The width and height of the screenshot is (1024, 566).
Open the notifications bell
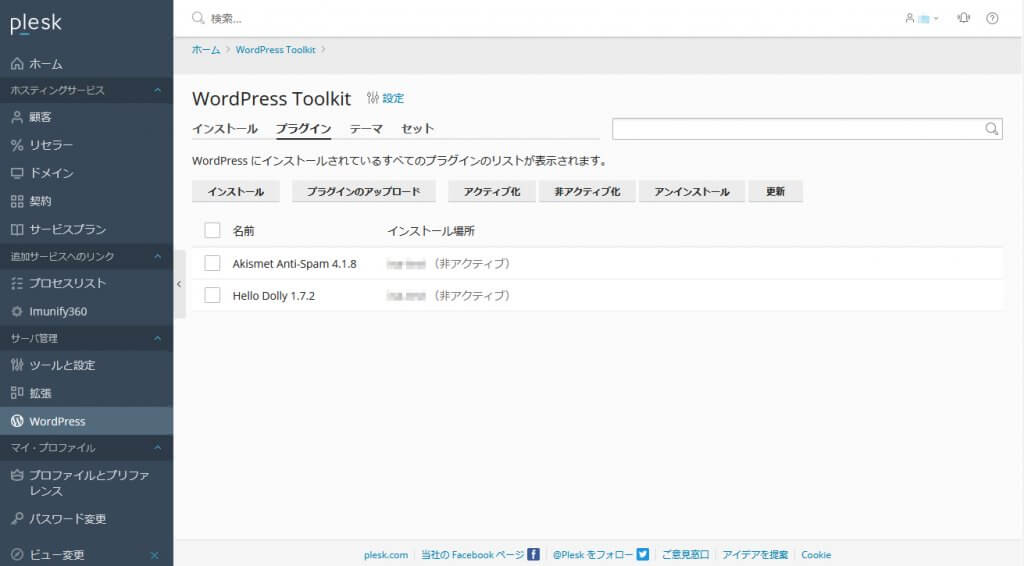[x=964, y=18]
